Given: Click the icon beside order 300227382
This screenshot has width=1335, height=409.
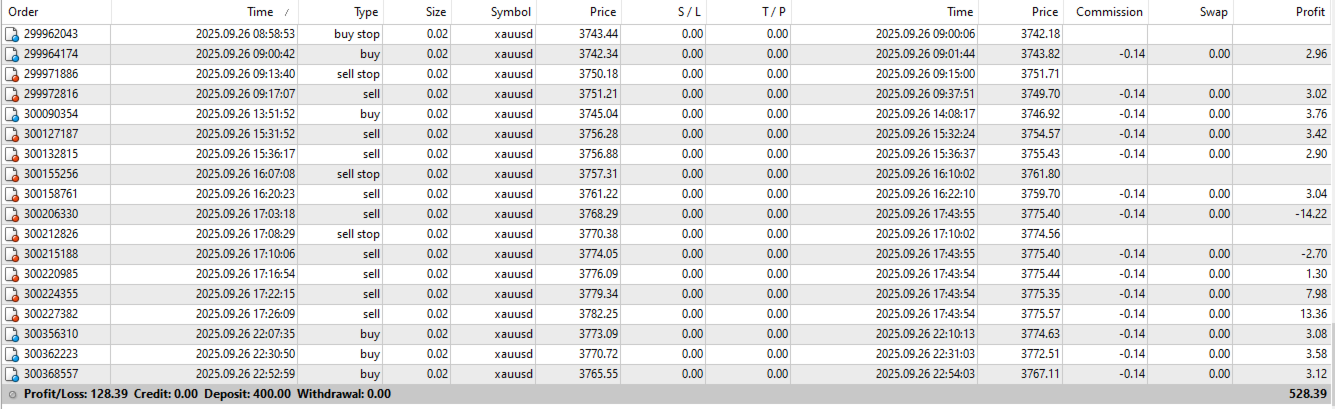Looking at the screenshot, I should pyautogui.click(x=12, y=314).
